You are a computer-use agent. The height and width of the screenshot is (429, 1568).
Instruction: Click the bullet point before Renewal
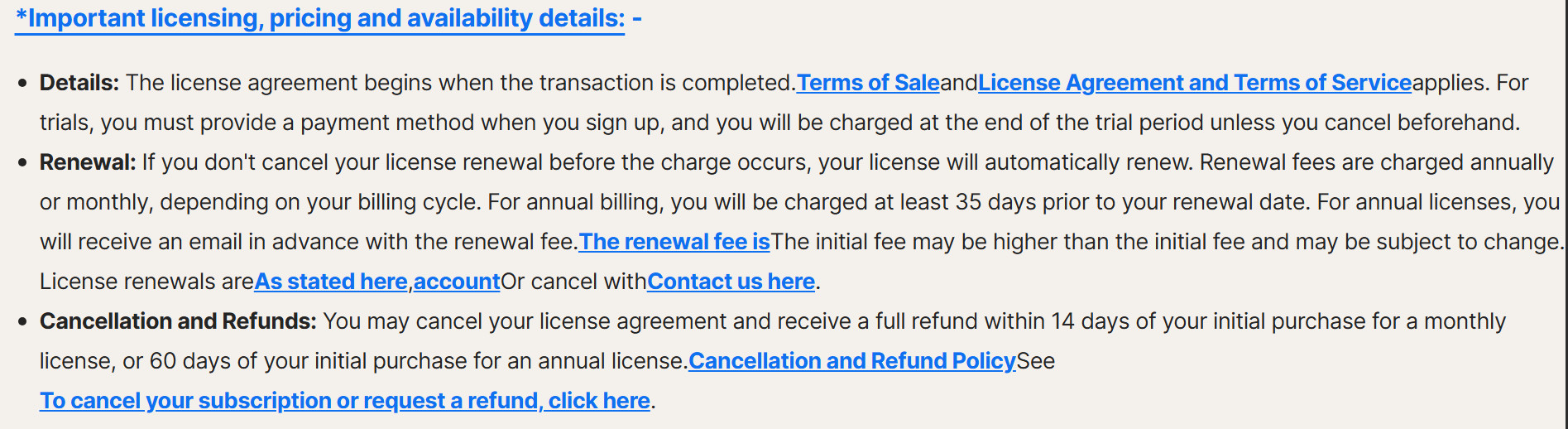[22, 163]
